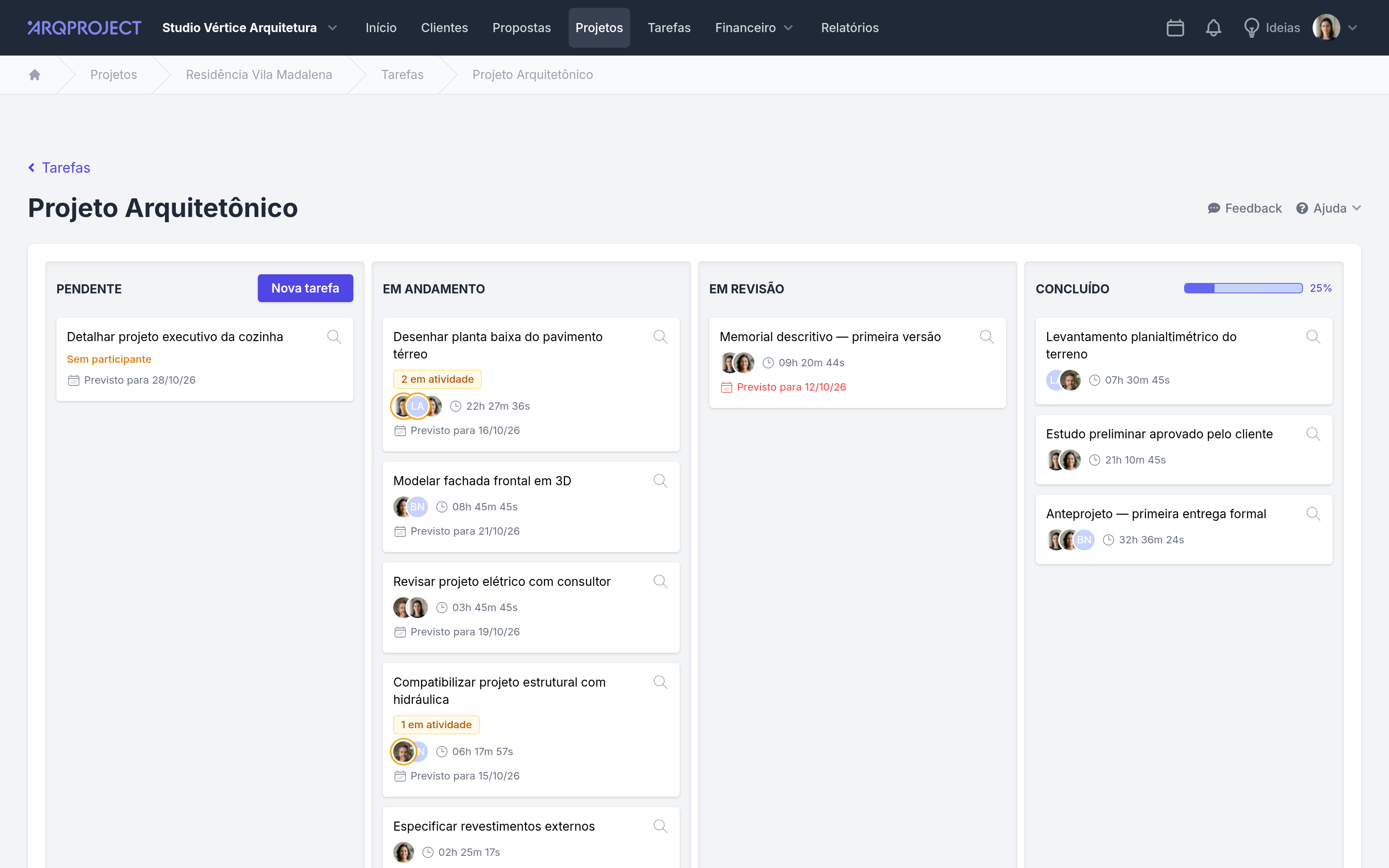Click Residência Vila Madalena breadcrumb
This screenshot has width=1389, height=868.
259,75
